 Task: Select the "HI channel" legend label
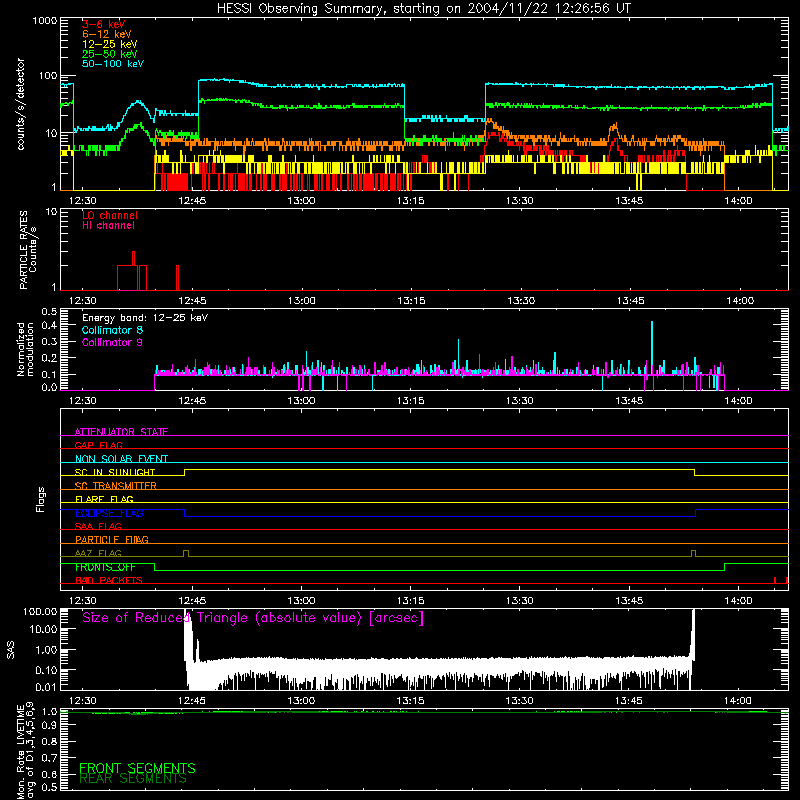point(108,225)
